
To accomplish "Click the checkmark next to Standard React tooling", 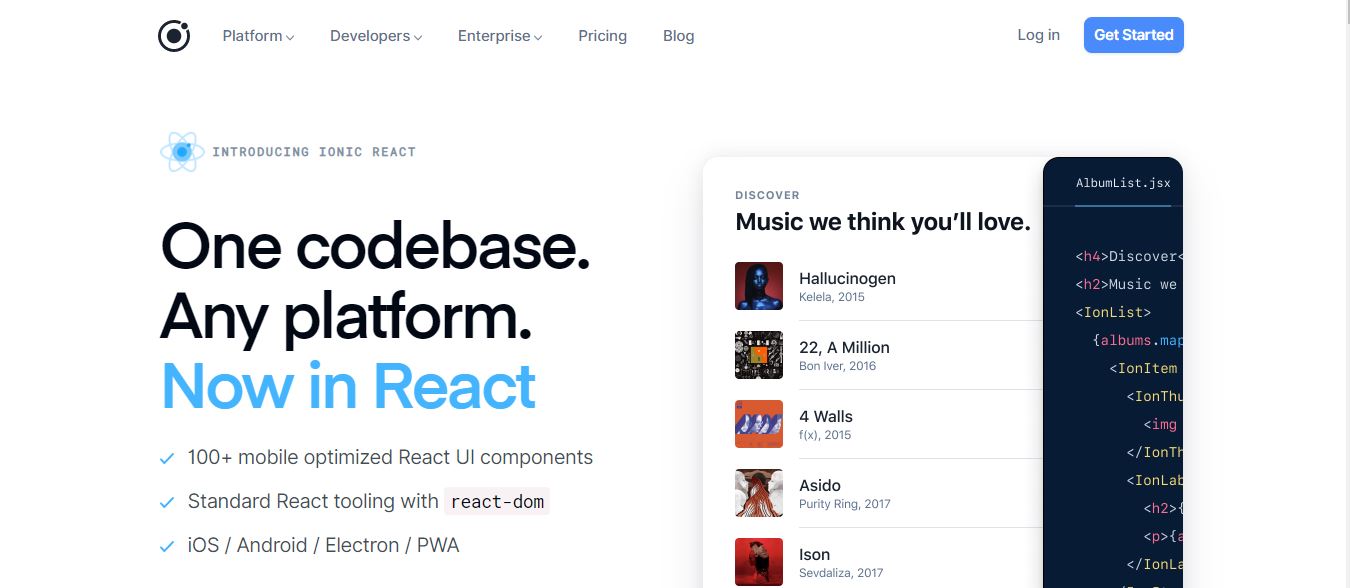I will coord(167,503).
